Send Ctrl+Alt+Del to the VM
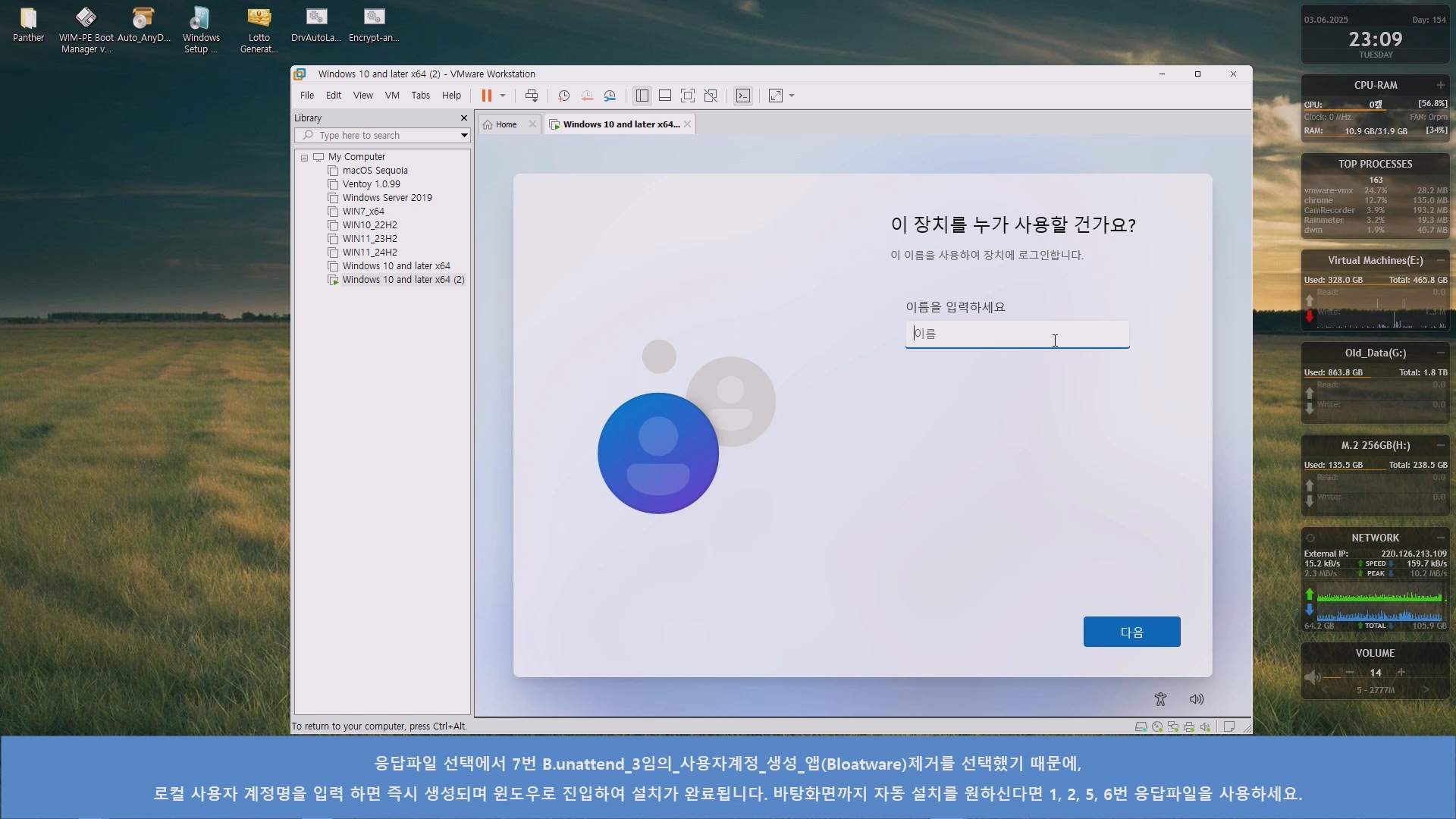Image resolution: width=1456 pixels, height=819 pixels. (x=532, y=96)
